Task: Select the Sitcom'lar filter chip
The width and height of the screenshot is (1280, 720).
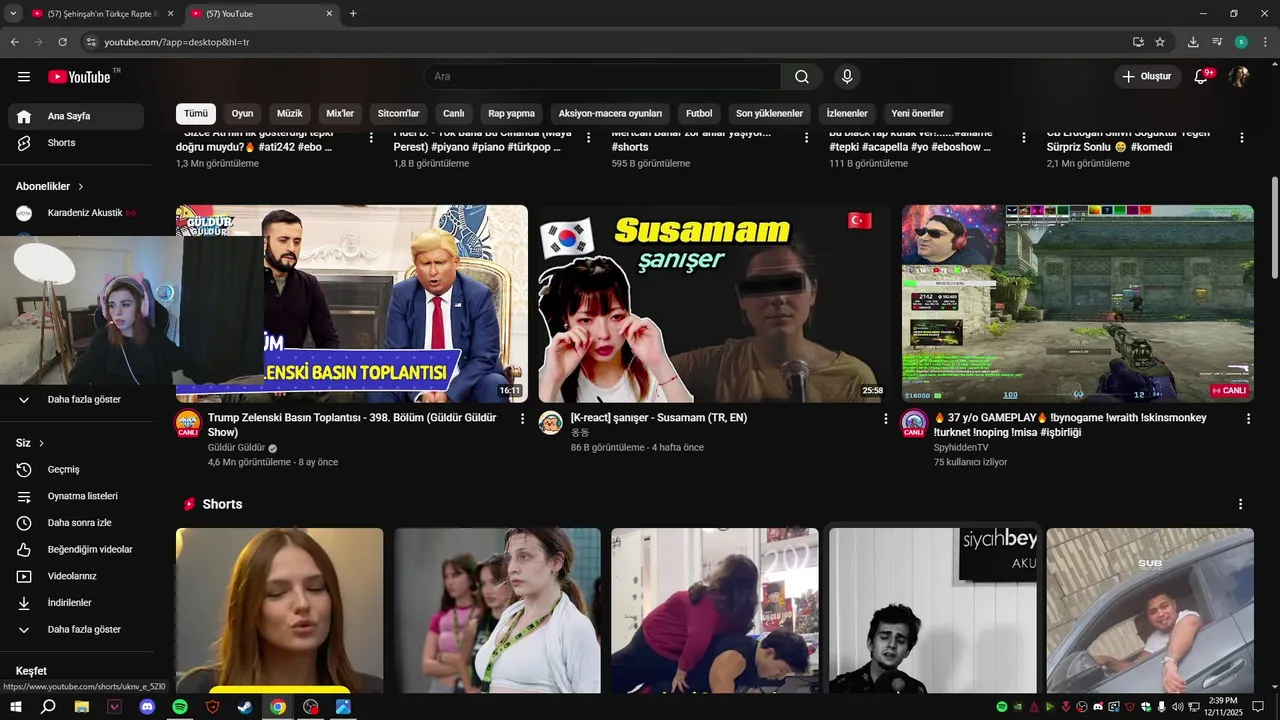Action: click(x=398, y=114)
